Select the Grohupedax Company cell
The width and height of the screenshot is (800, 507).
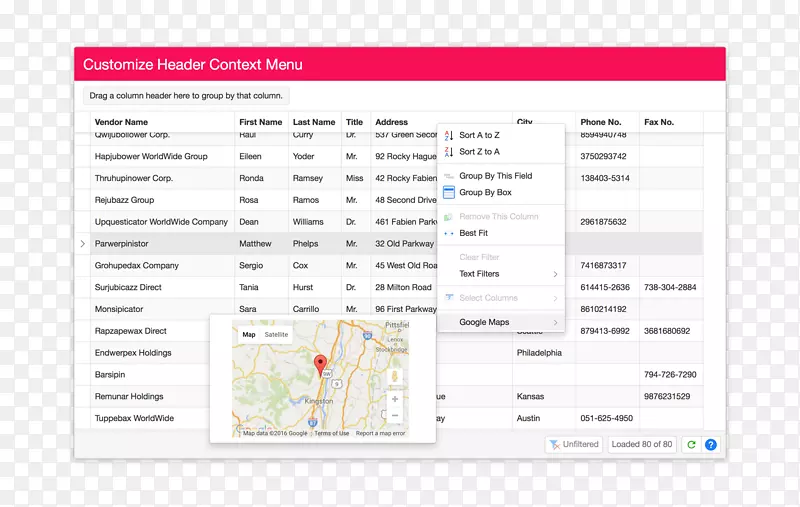click(x=162, y=266)
